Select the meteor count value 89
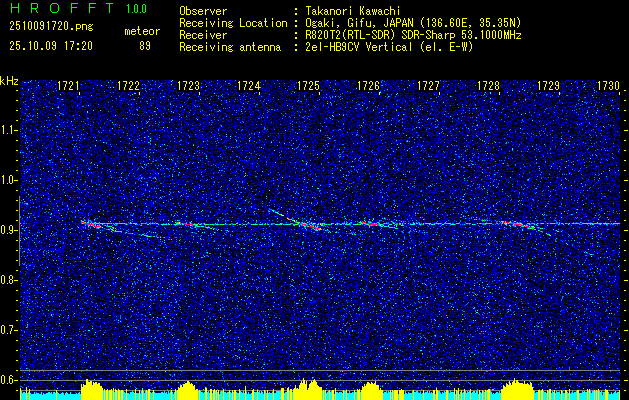Screen dimensions: 629x400 (x=145, y=45)
